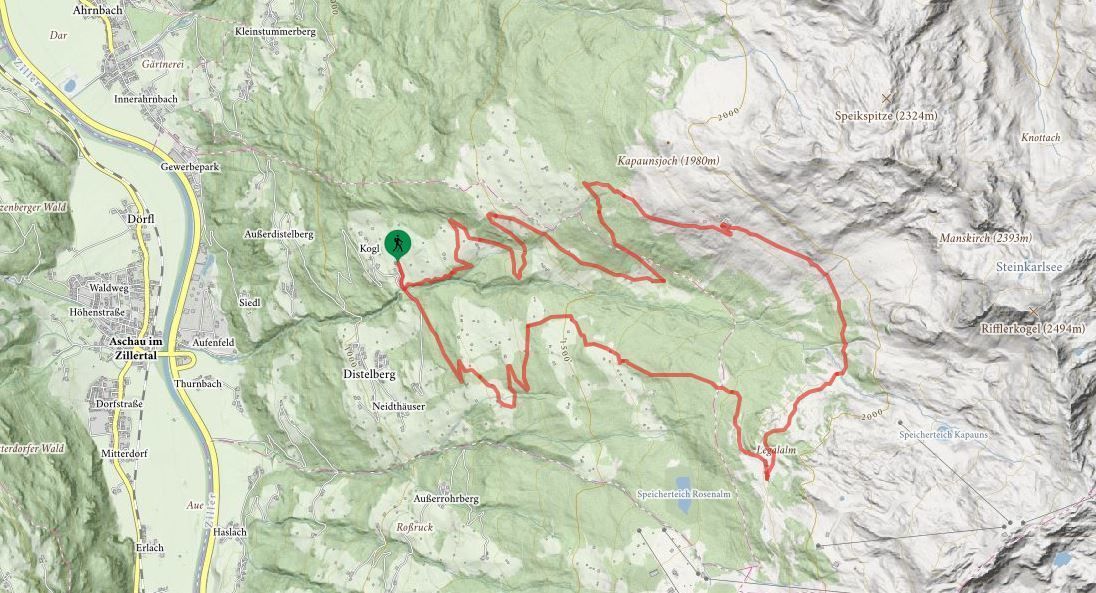The width and height of the screenshot is (1096, 593).
Task: Click the green hiker start marker
Action: (398, 244)
